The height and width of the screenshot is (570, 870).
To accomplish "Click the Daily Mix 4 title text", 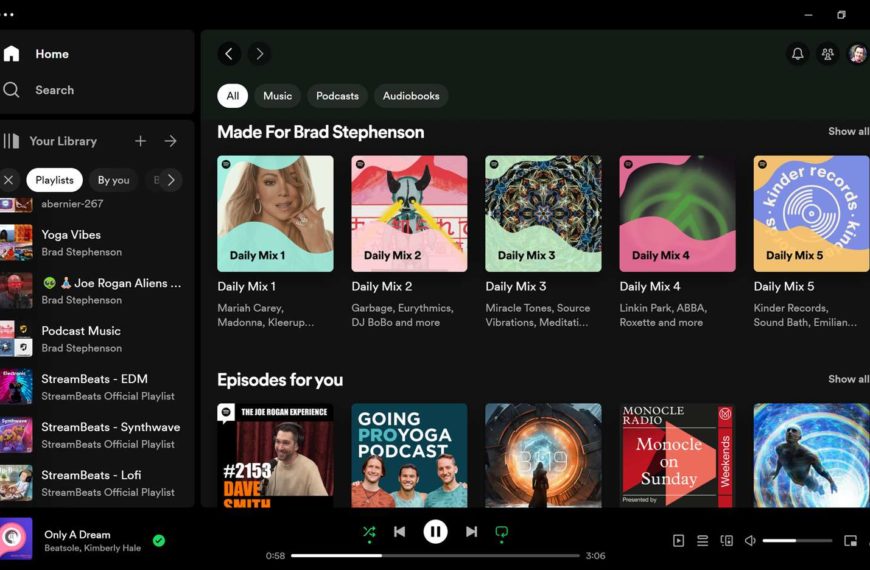I will [x=650, y=286].
